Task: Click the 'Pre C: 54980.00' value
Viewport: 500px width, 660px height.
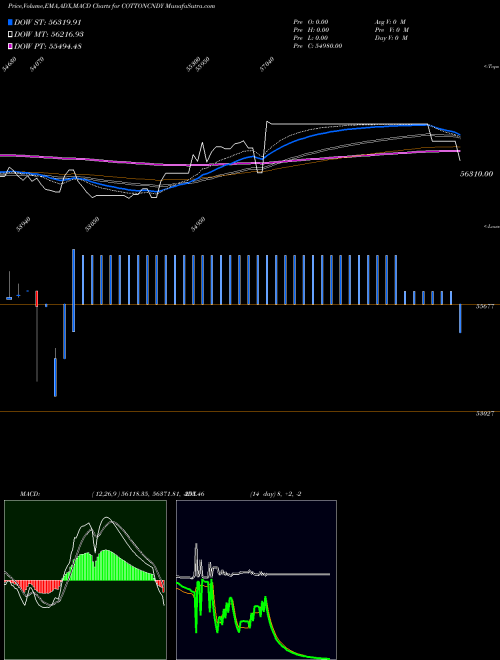Action: (317, 46)
